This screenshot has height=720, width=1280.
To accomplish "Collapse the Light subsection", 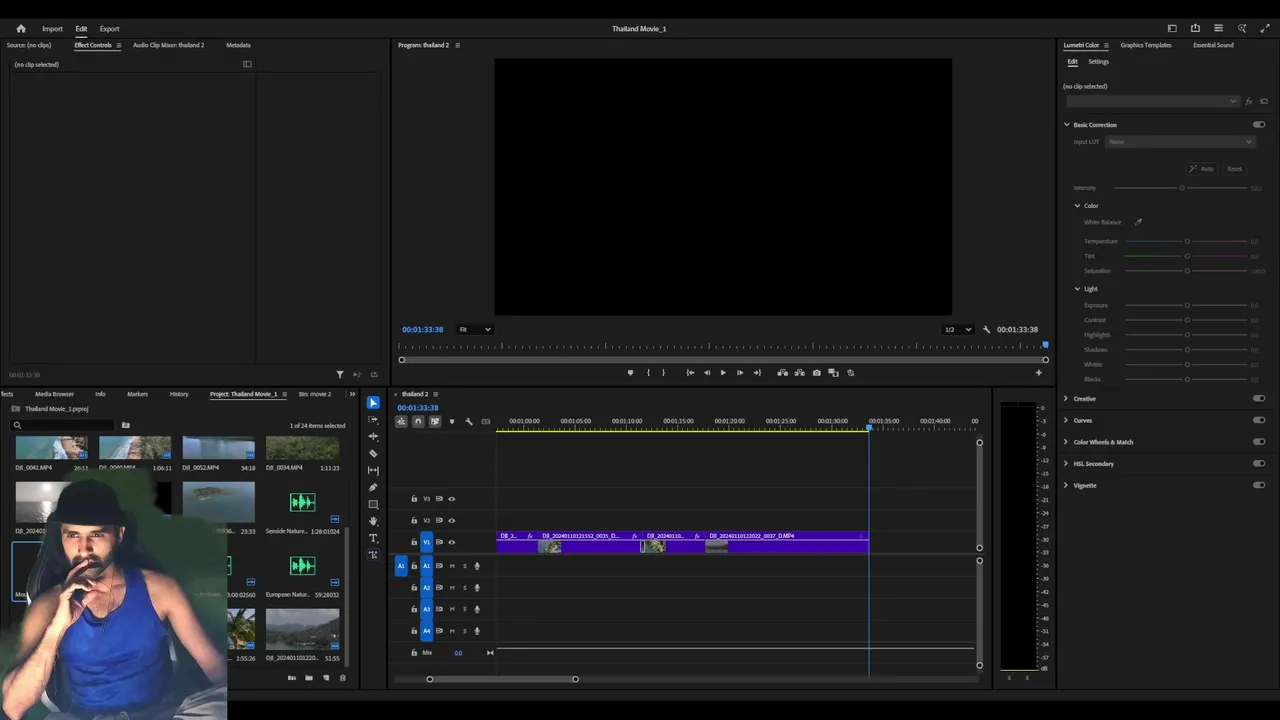I will (1077, 289).
